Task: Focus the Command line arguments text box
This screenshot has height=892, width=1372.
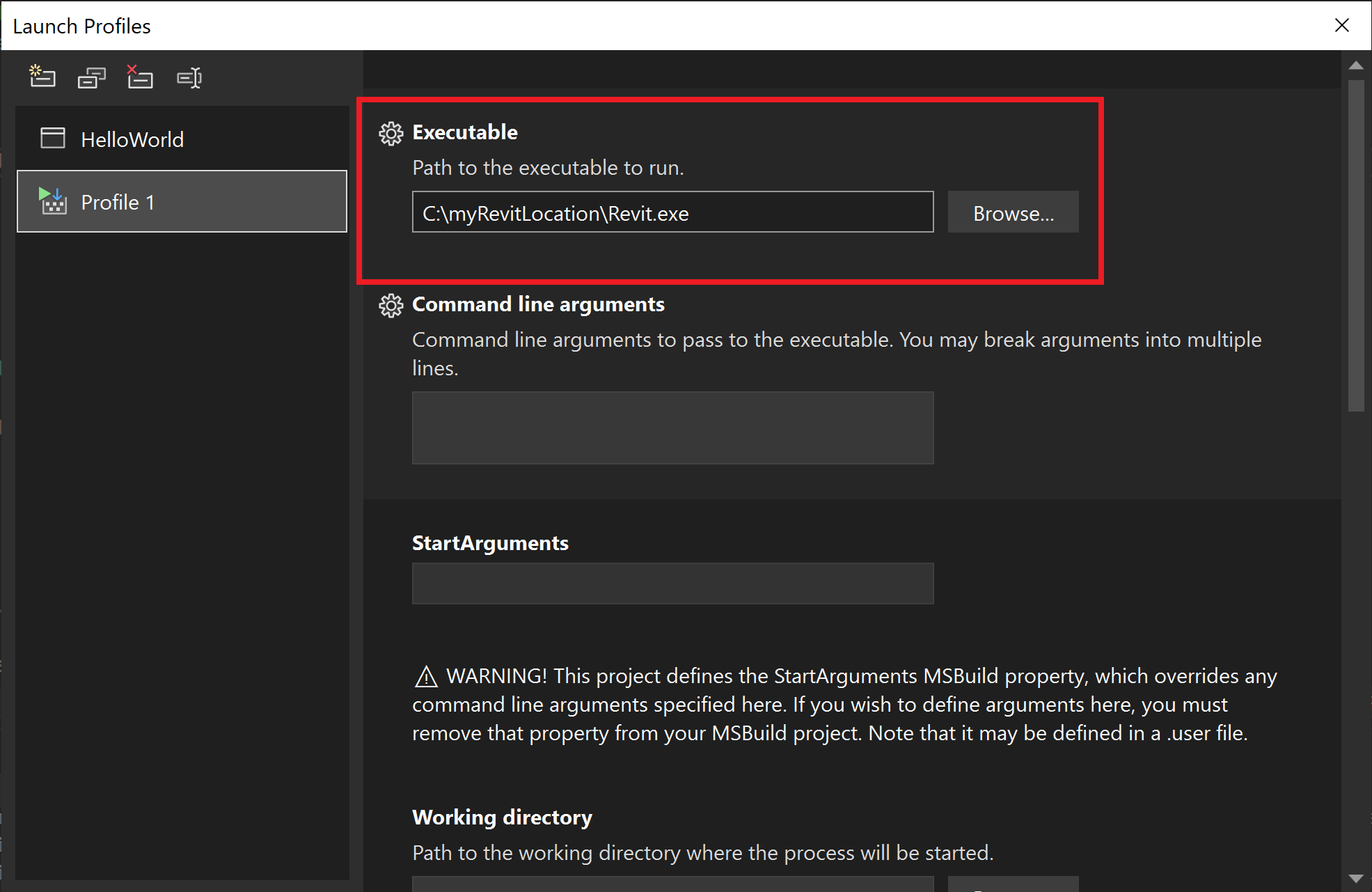Action: pos(672,428)
